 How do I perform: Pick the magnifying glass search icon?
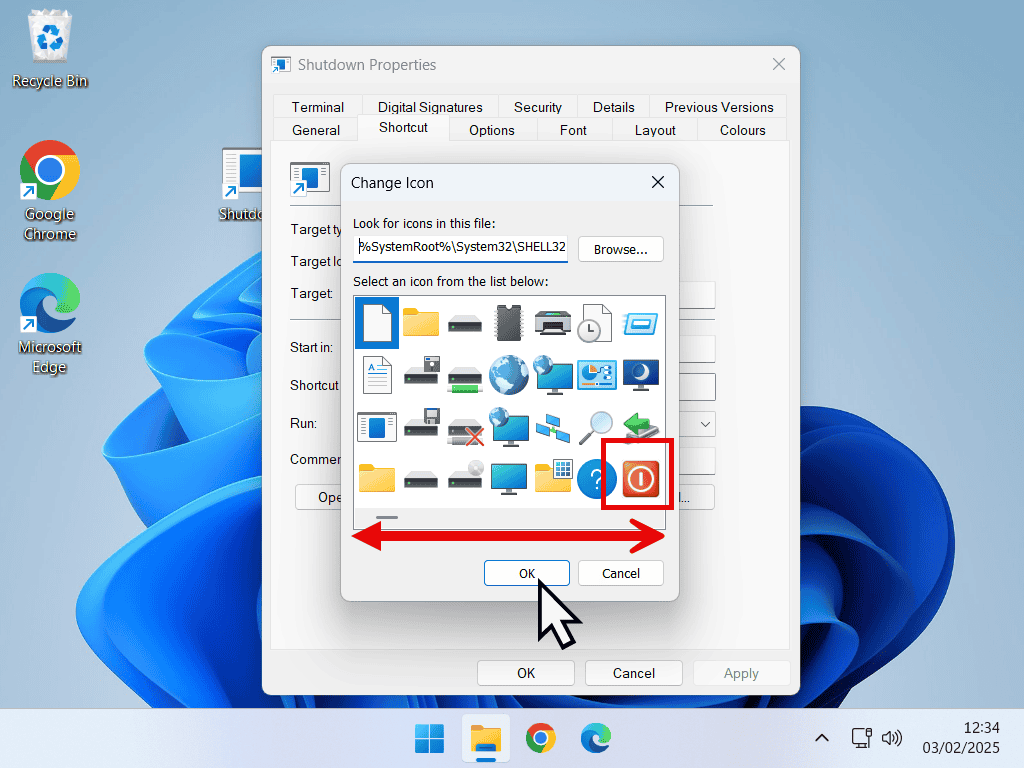(x=596, y=427)
